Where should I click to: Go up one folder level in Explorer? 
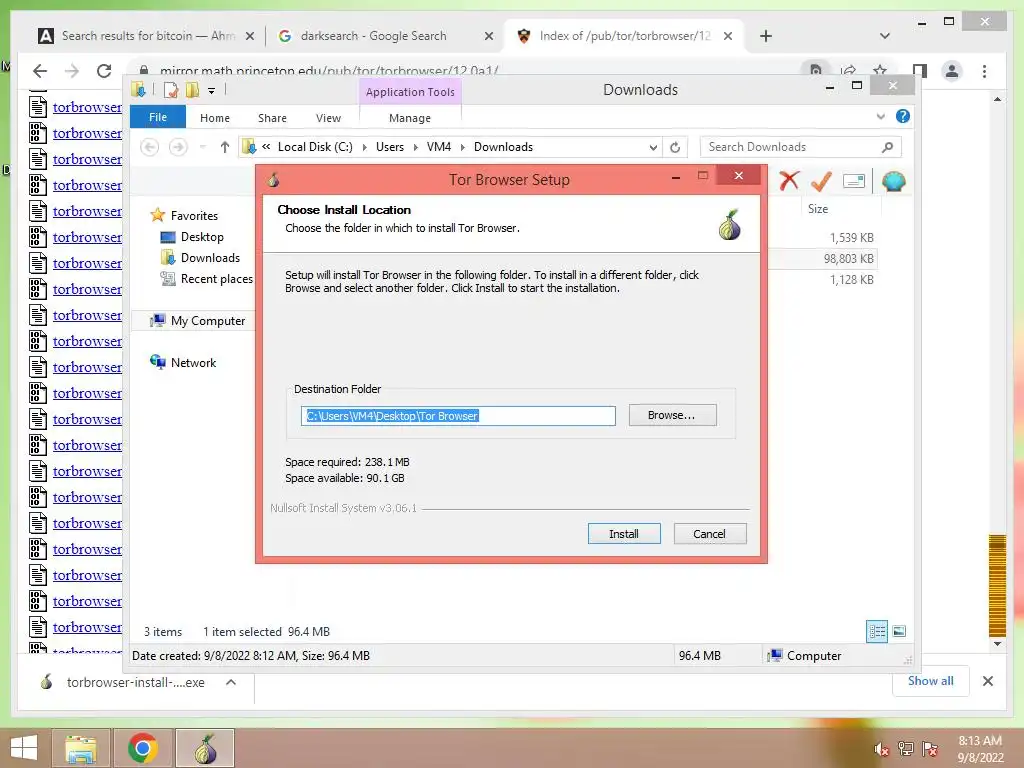(x=225, y=147)
